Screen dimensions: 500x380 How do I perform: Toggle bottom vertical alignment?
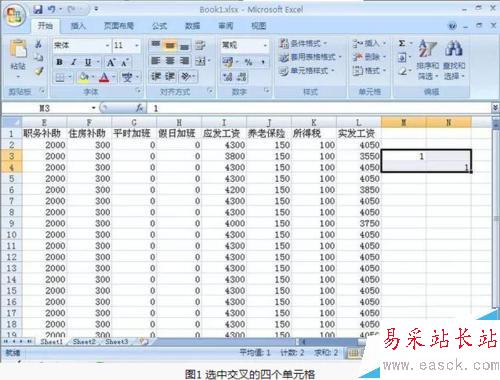pos(184,45)
